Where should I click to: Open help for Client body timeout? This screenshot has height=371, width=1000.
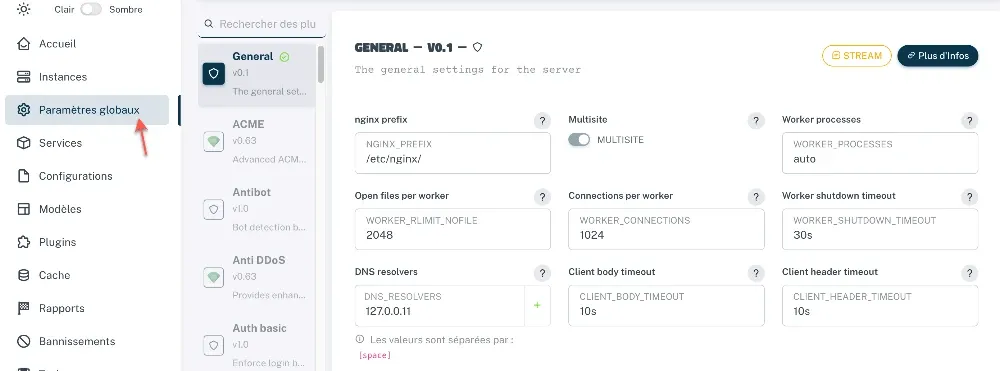pyautogui.click(x=755, y=273)
